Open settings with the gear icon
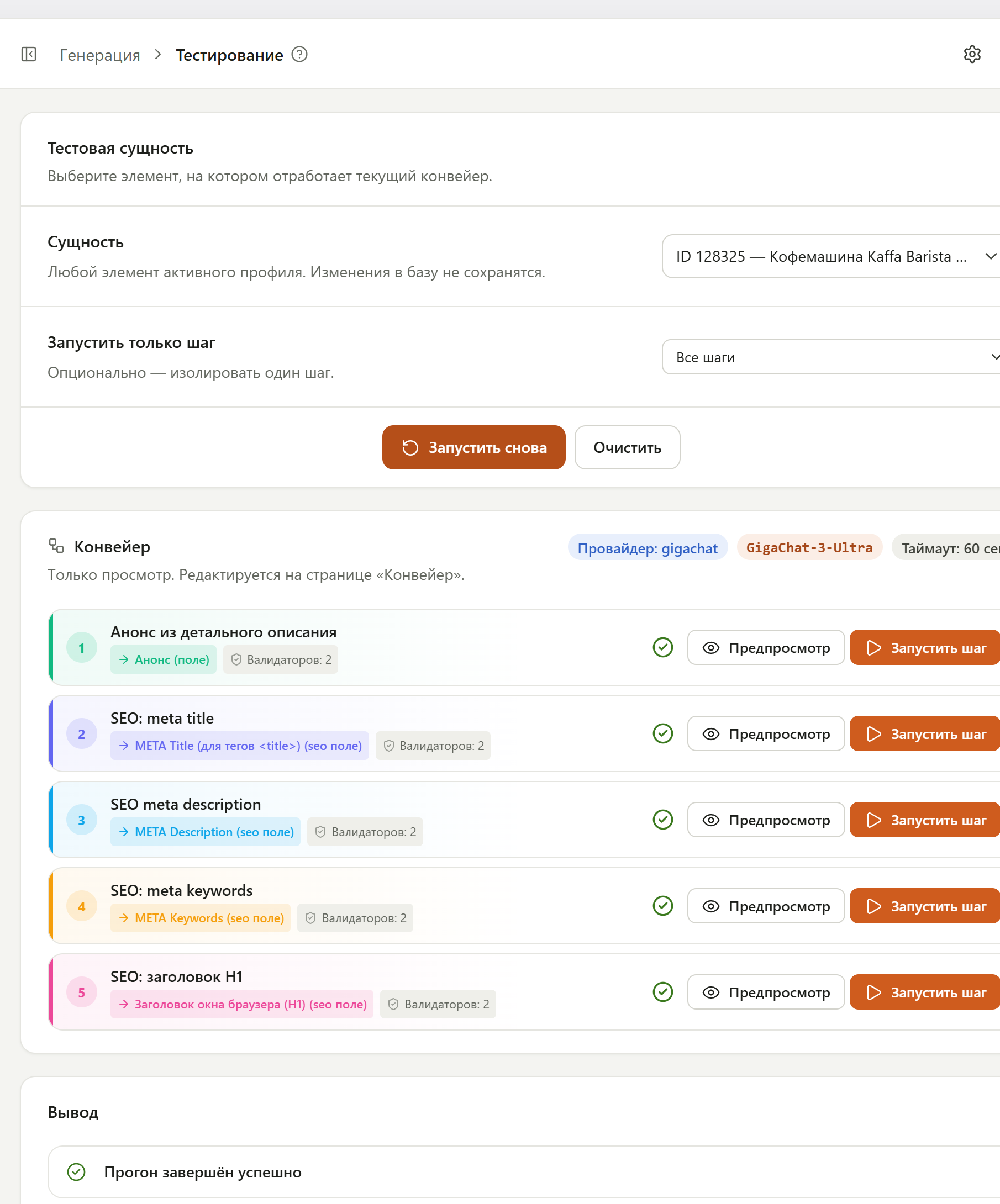Viewport: 1000px width, 1204px height. click(x=972, y=55)
